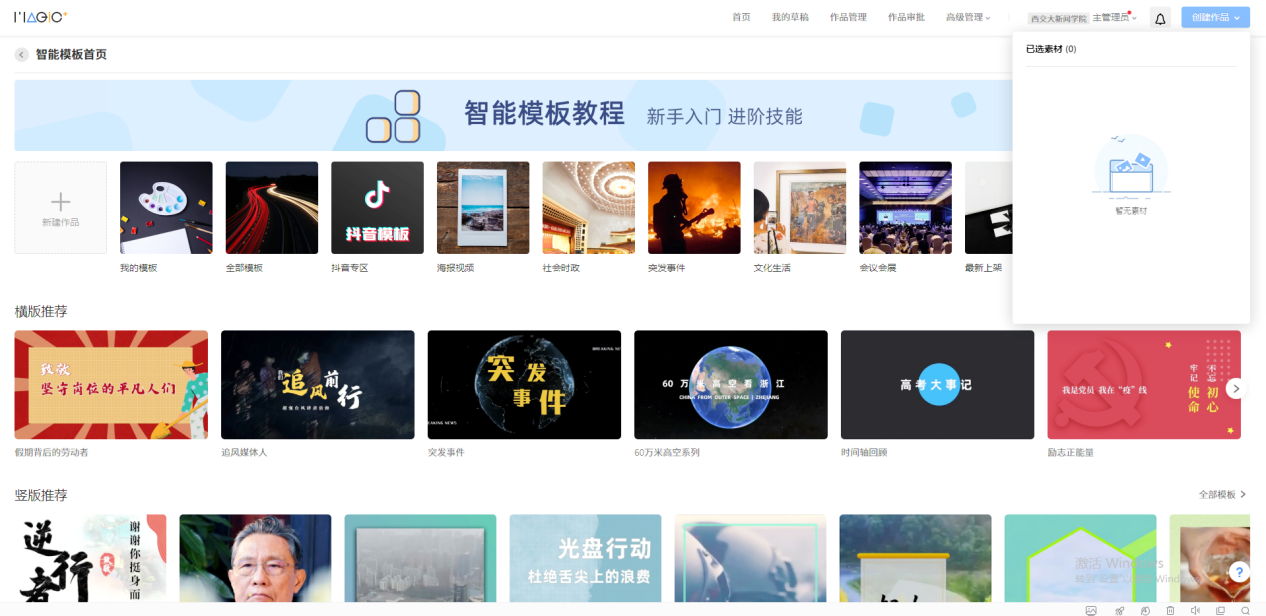1266x616 pixels.
Task: Open 作品审批 in top navigation
Action: 906,17
